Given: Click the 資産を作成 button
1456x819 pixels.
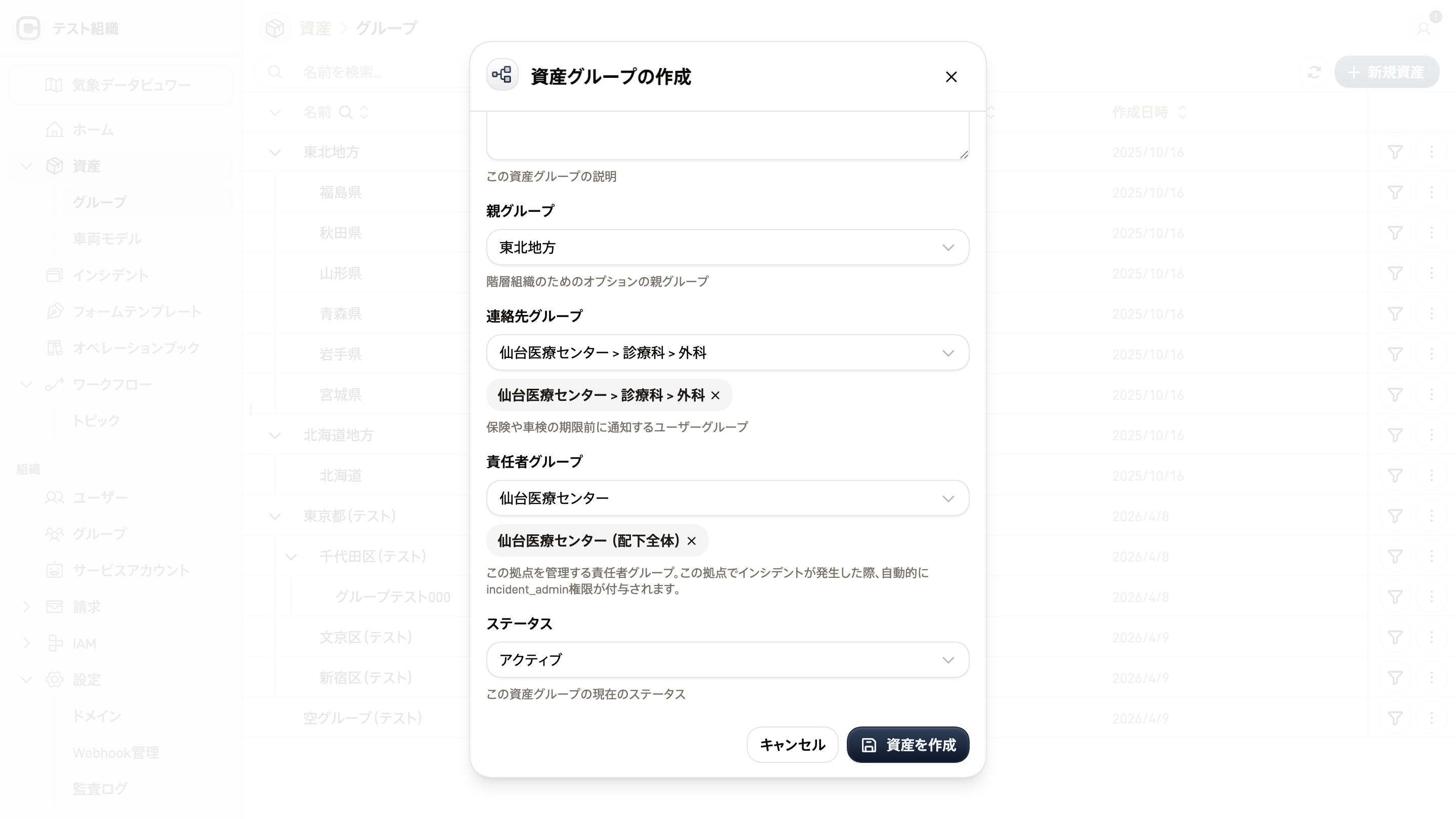Looking at the screenshot, I should point(908,745).
